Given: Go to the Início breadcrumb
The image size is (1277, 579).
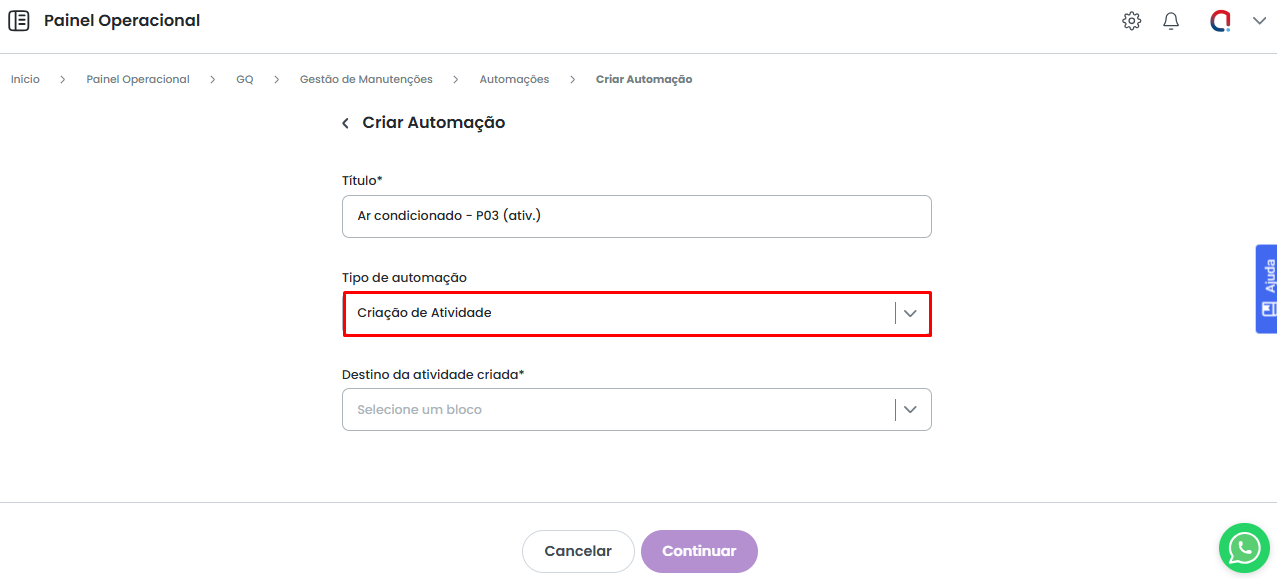Looking at the screenshot, I should pos(25,79).
